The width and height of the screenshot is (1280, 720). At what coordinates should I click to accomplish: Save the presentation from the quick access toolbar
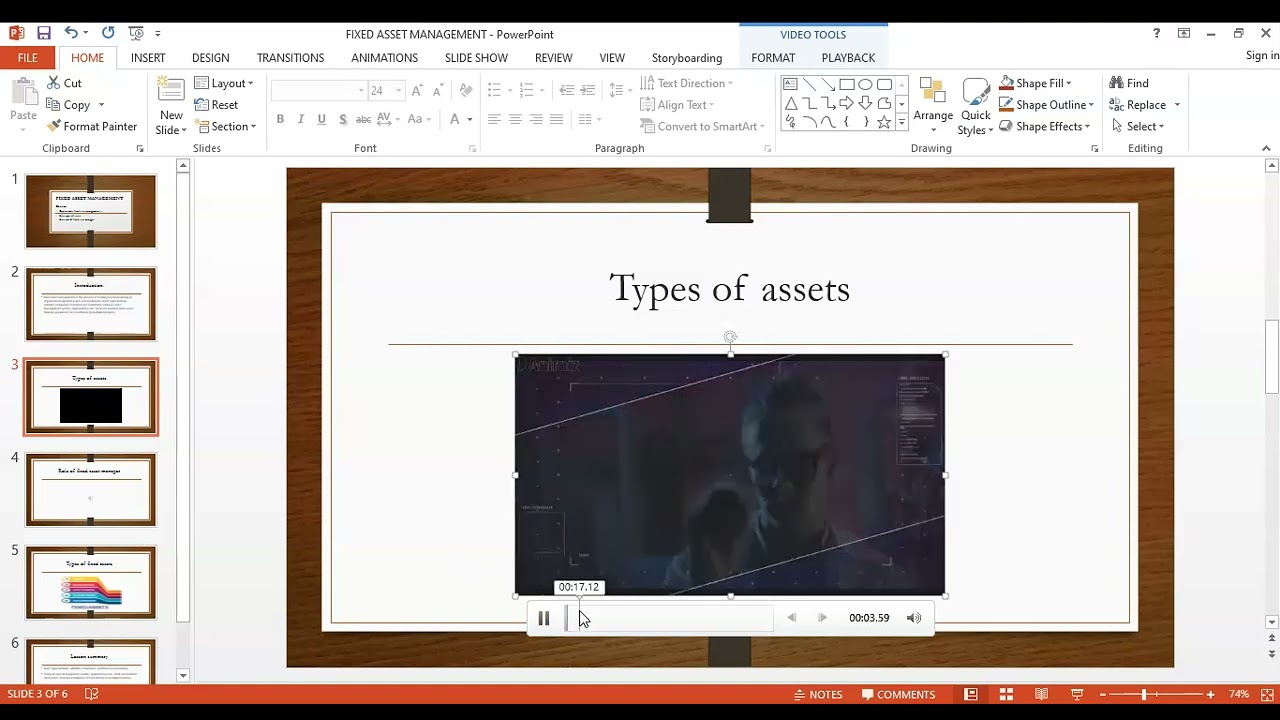[x=44, y=33]
